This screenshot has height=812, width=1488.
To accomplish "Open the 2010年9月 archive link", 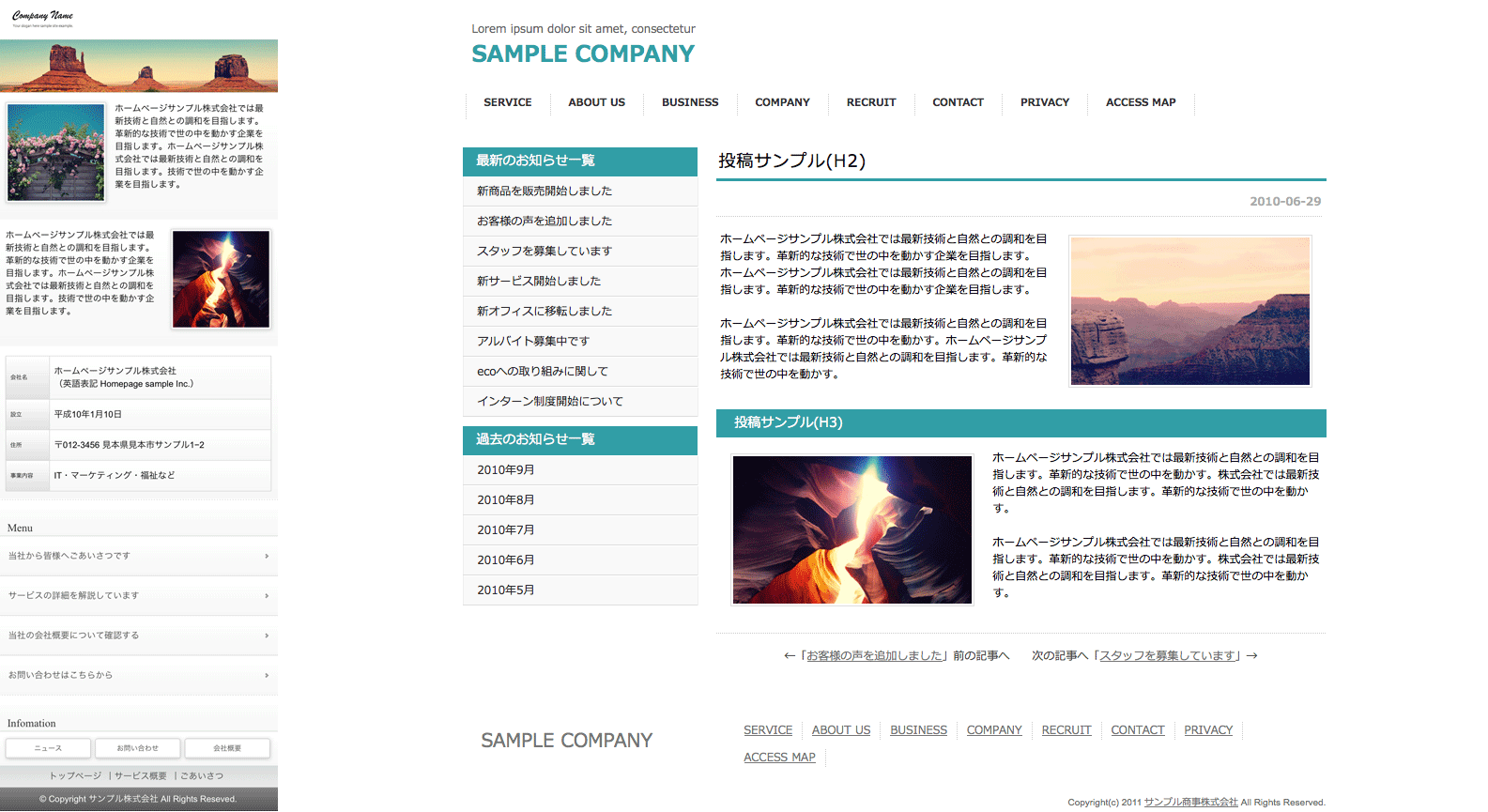I will coord(506,470).
